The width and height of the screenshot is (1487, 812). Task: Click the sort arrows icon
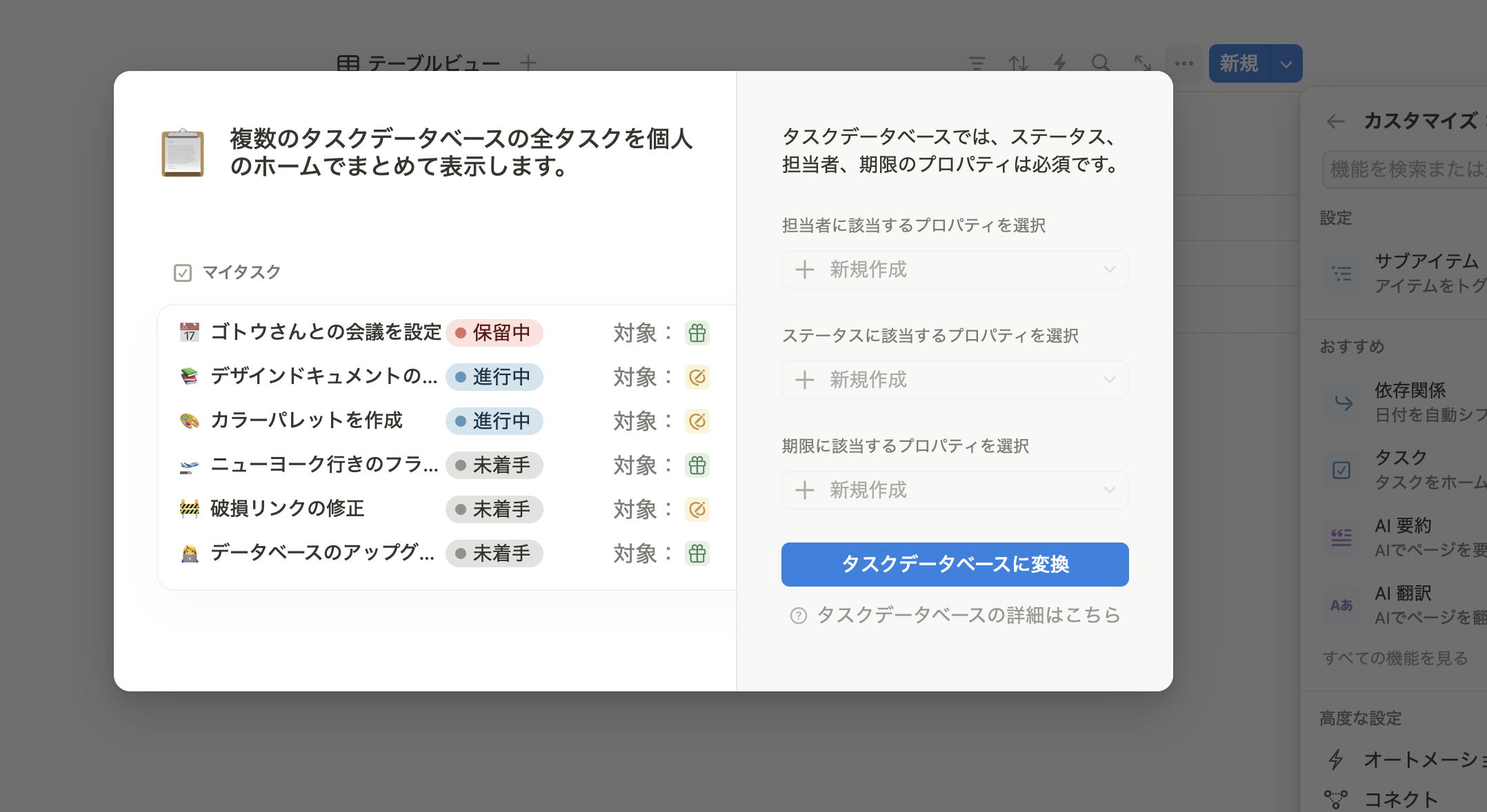[x=1018, y=63]
